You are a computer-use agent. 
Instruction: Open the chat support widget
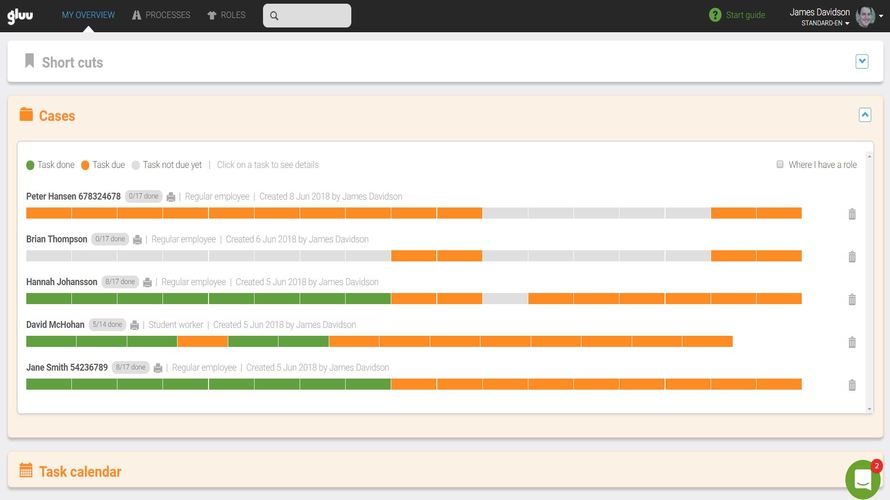pyautogui.click(x=863, y=479)
